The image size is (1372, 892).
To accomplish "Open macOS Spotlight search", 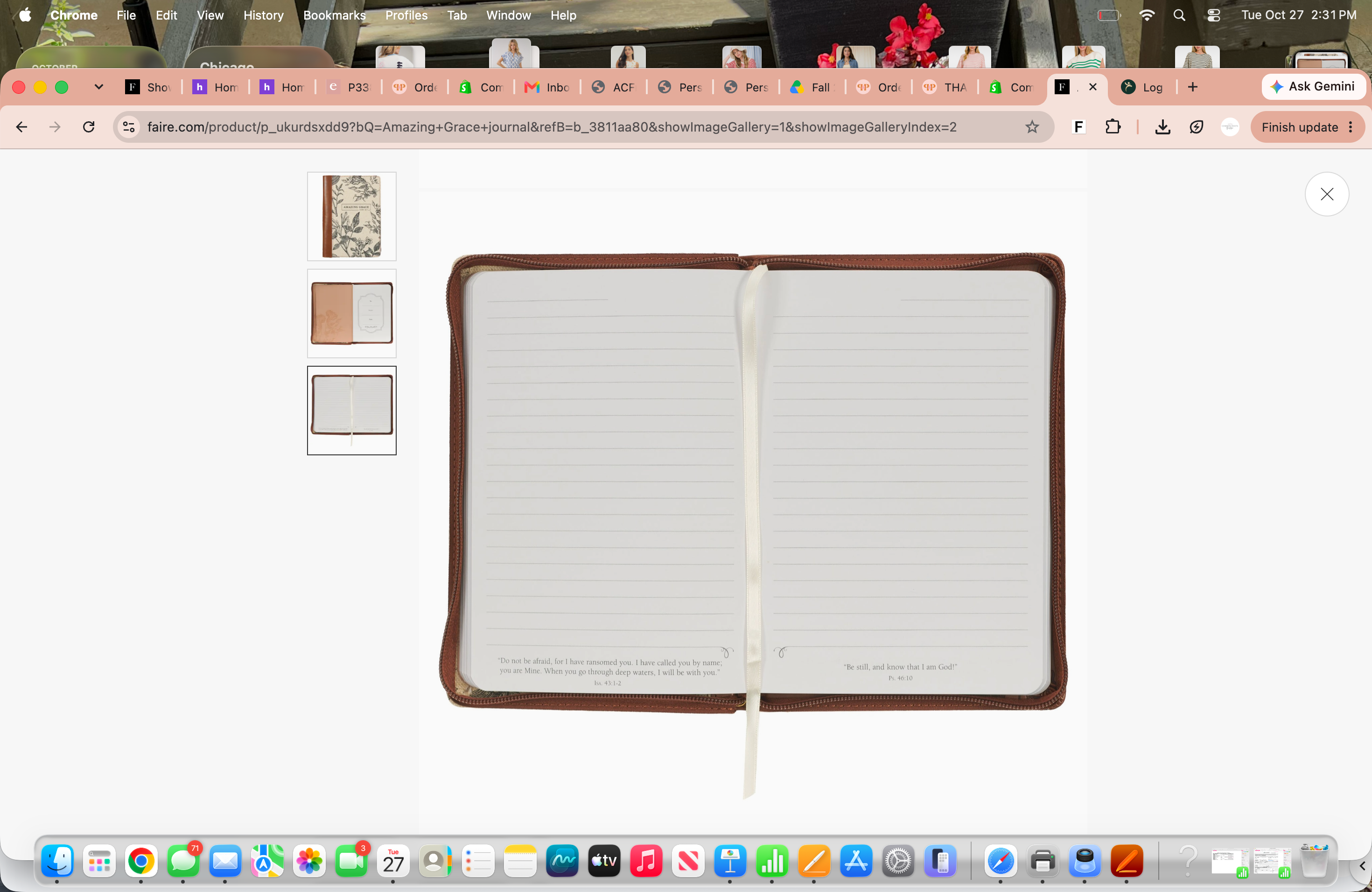I will pyautogui.click(x=1179, y=15).
